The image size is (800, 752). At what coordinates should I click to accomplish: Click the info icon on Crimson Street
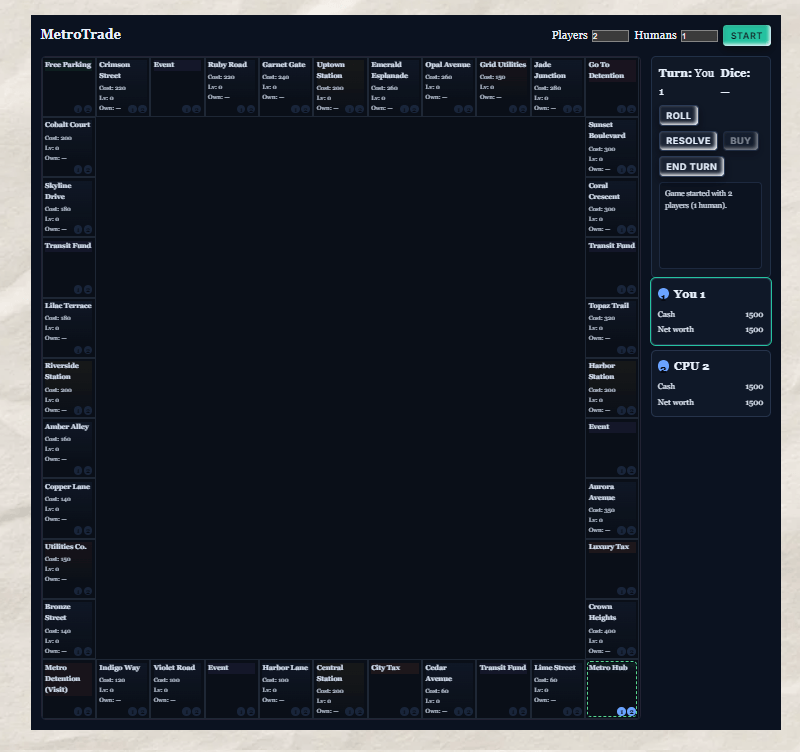click(x=134, y=109)
